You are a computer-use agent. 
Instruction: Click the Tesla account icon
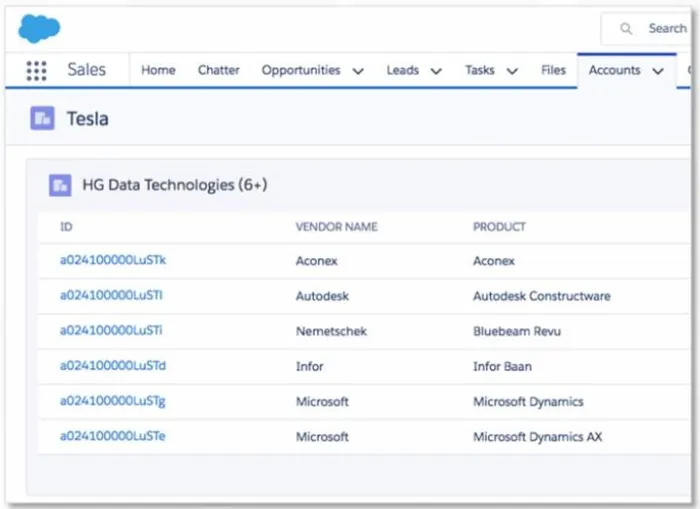tap(42, 118)
